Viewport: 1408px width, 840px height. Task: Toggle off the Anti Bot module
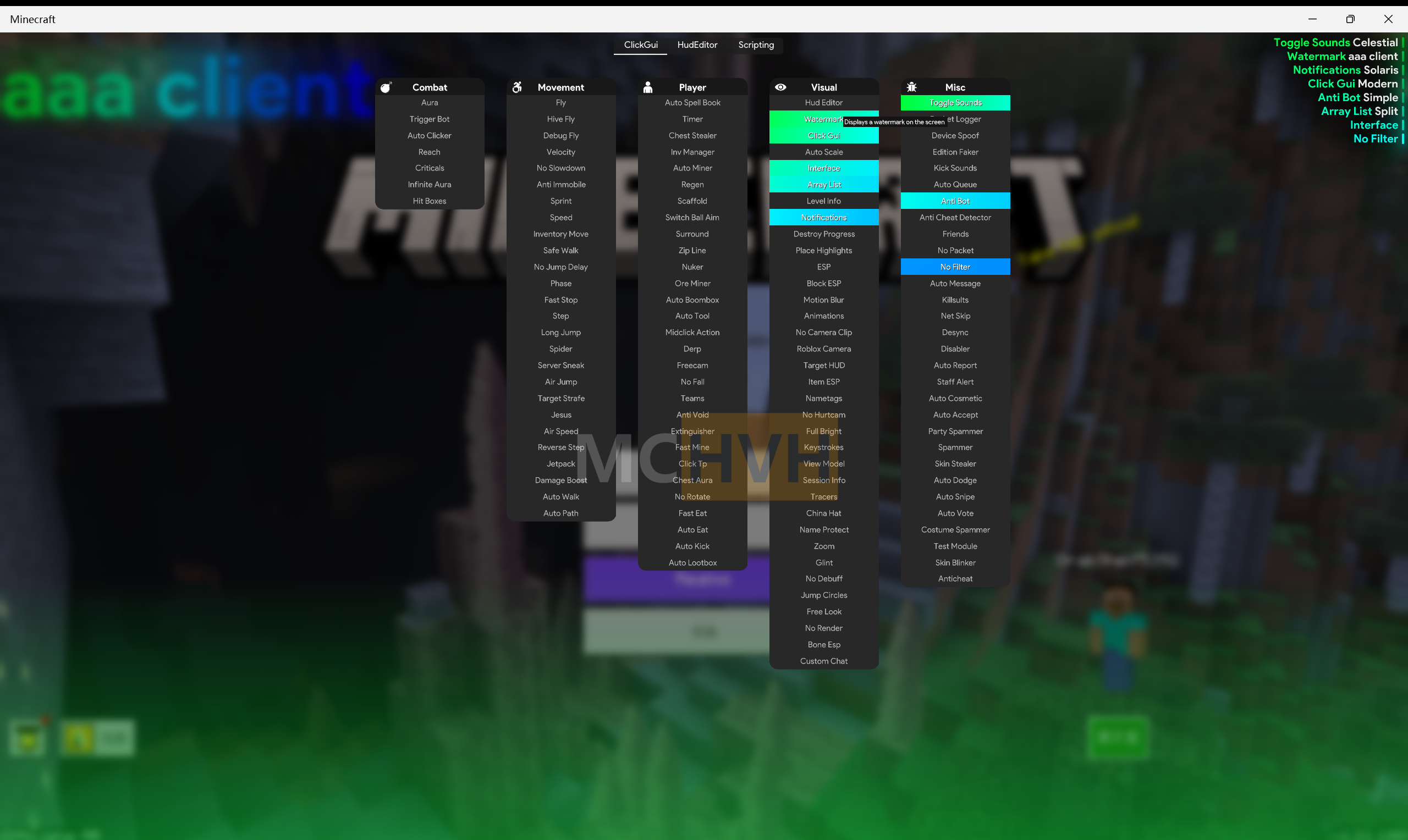pyautogui.click(x=955, y=201)
